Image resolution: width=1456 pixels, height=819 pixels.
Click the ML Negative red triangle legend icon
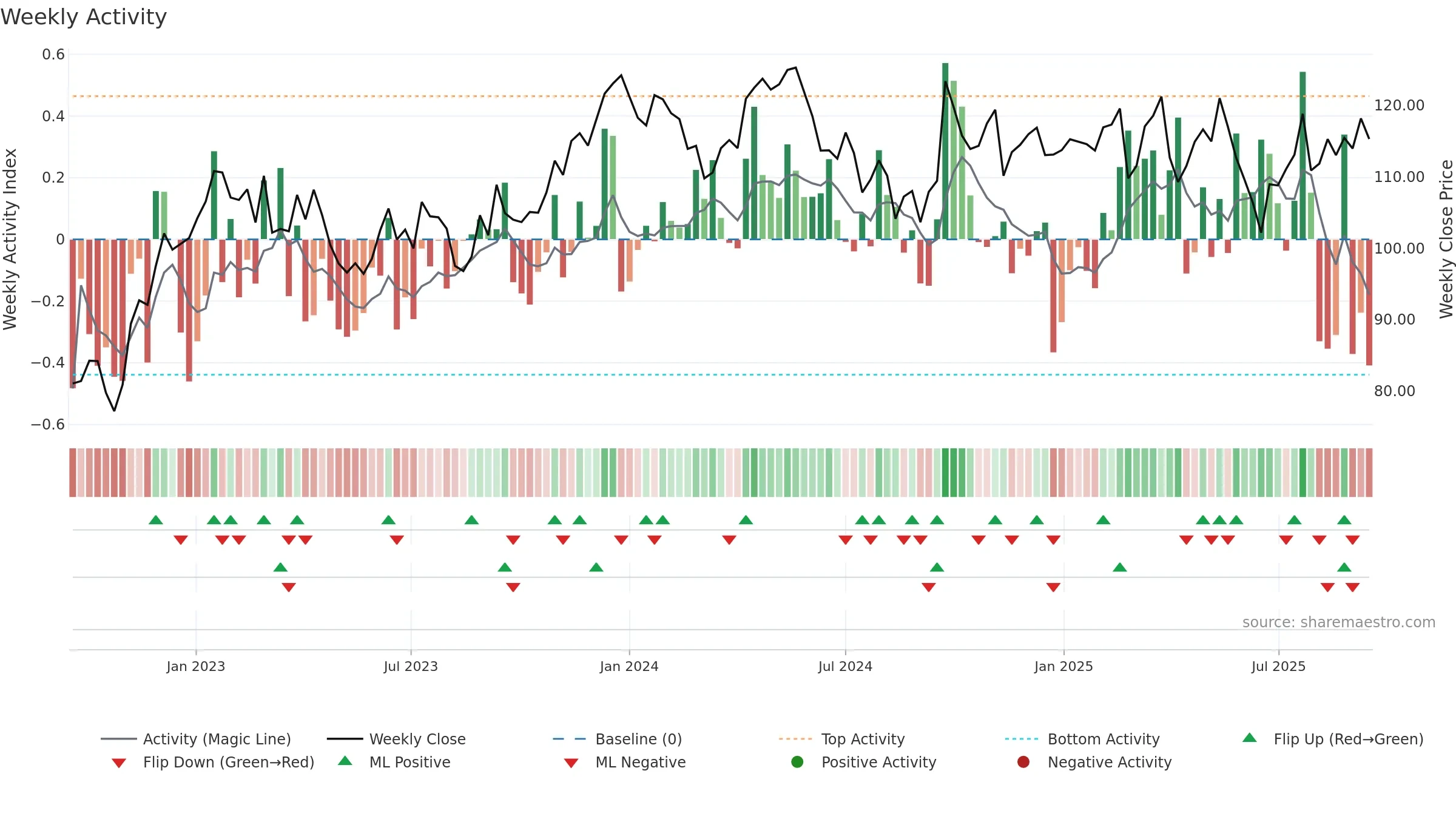pyautogui.click(x=571, y=763)
